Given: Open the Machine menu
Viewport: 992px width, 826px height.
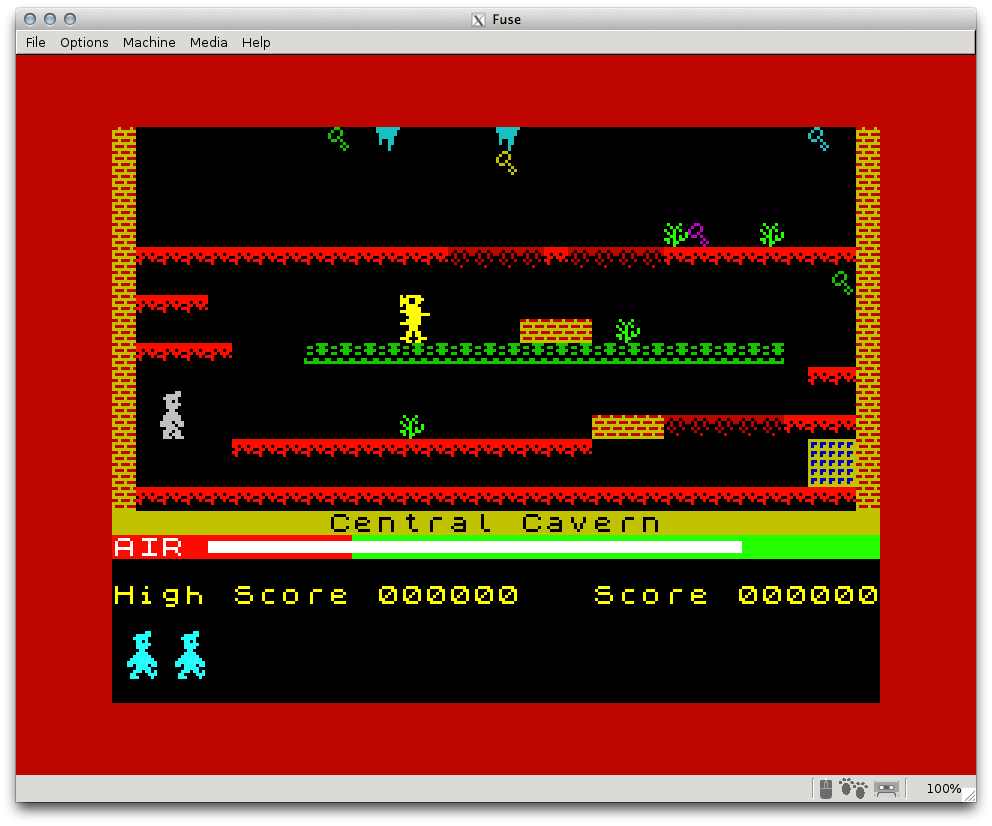Looking at the screenshot, I should [149, 43].
